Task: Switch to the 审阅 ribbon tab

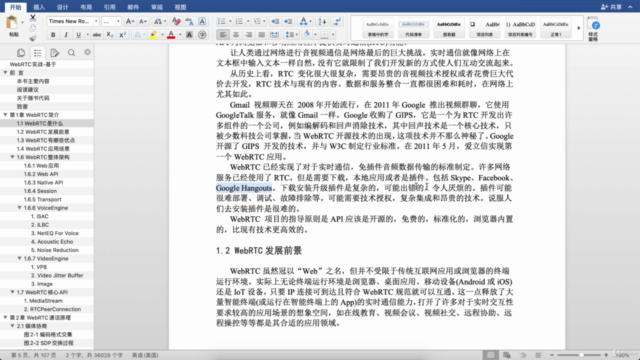Action: (157, 7)
